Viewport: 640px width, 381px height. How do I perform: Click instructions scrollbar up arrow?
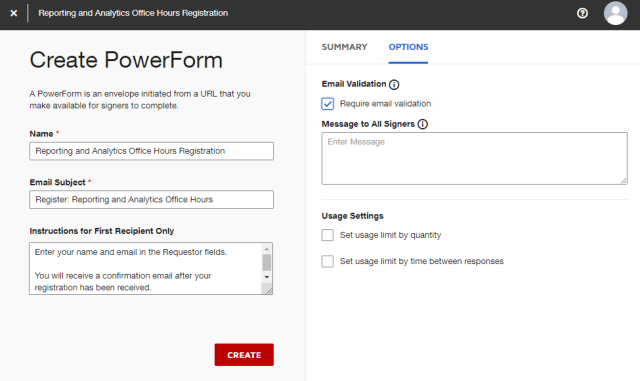click(x=267, y=249)
